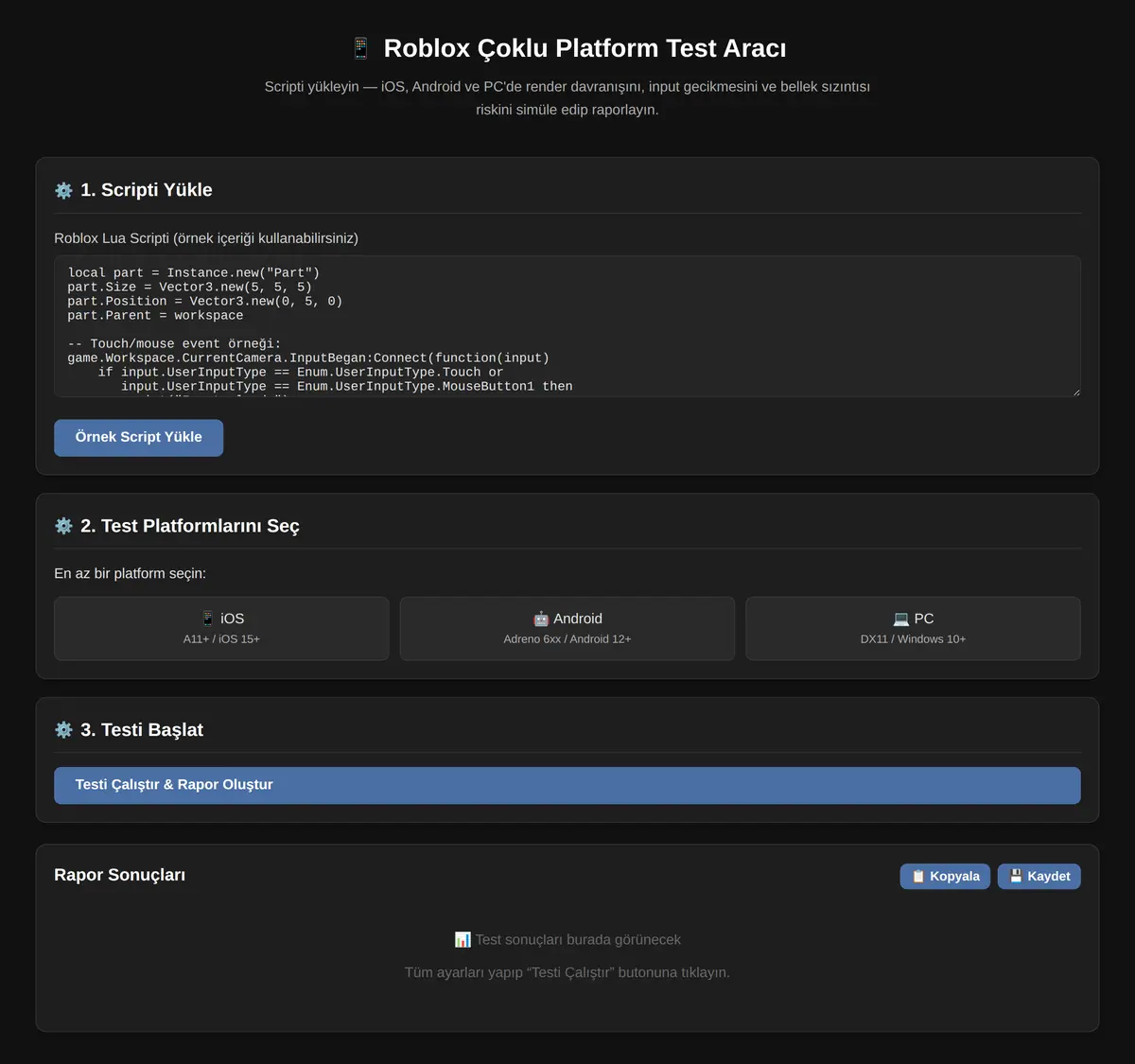The width and height of the screenshot is (1135, 1064).
Task: Load the sample script with Örnek Script Yükle
Action: [138, 438]
